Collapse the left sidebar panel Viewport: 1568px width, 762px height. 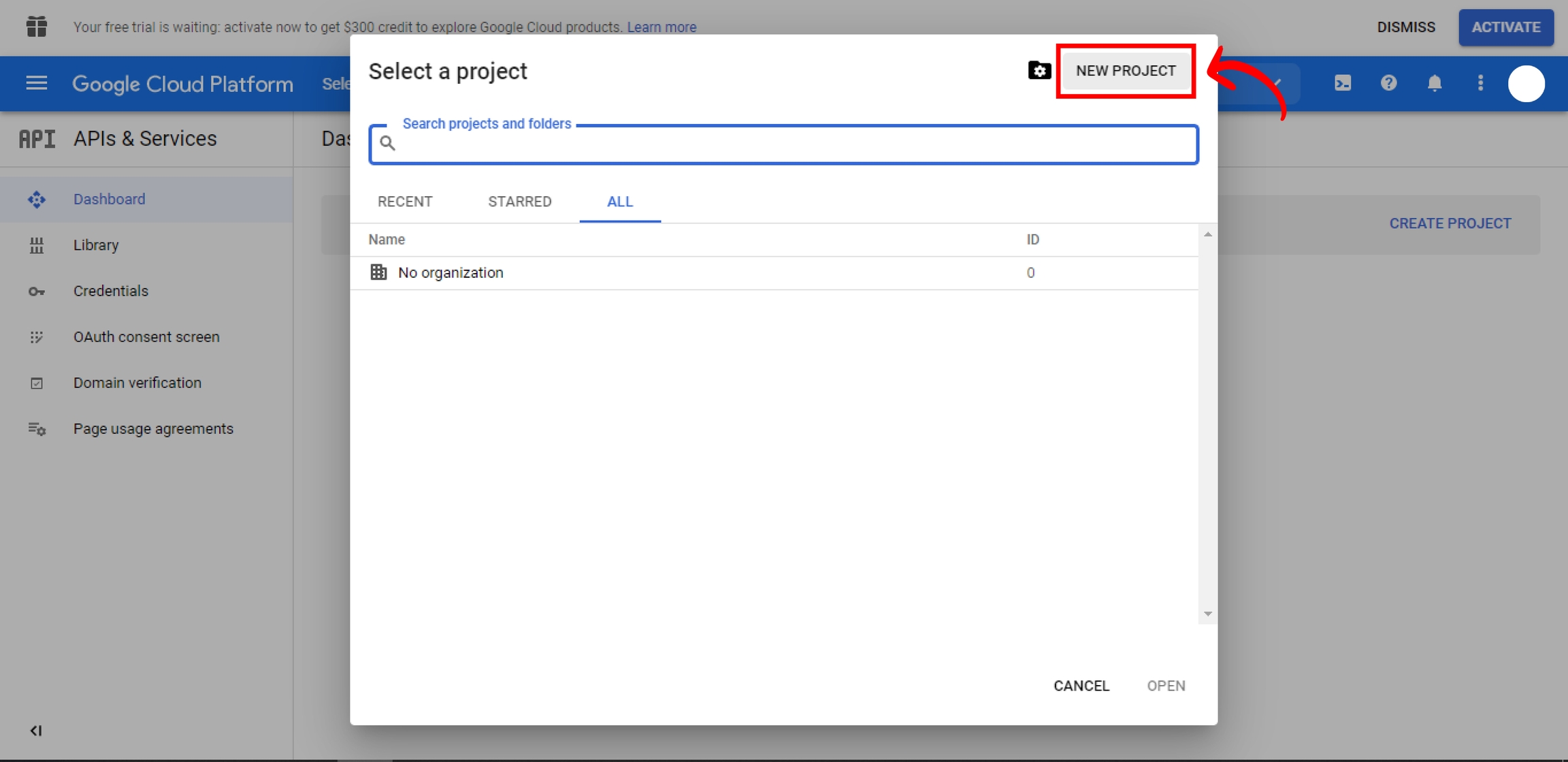36,730
